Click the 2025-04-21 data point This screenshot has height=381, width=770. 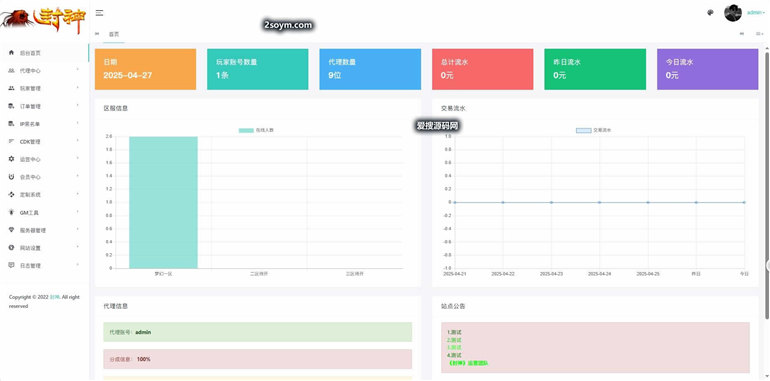click(455, 202)
